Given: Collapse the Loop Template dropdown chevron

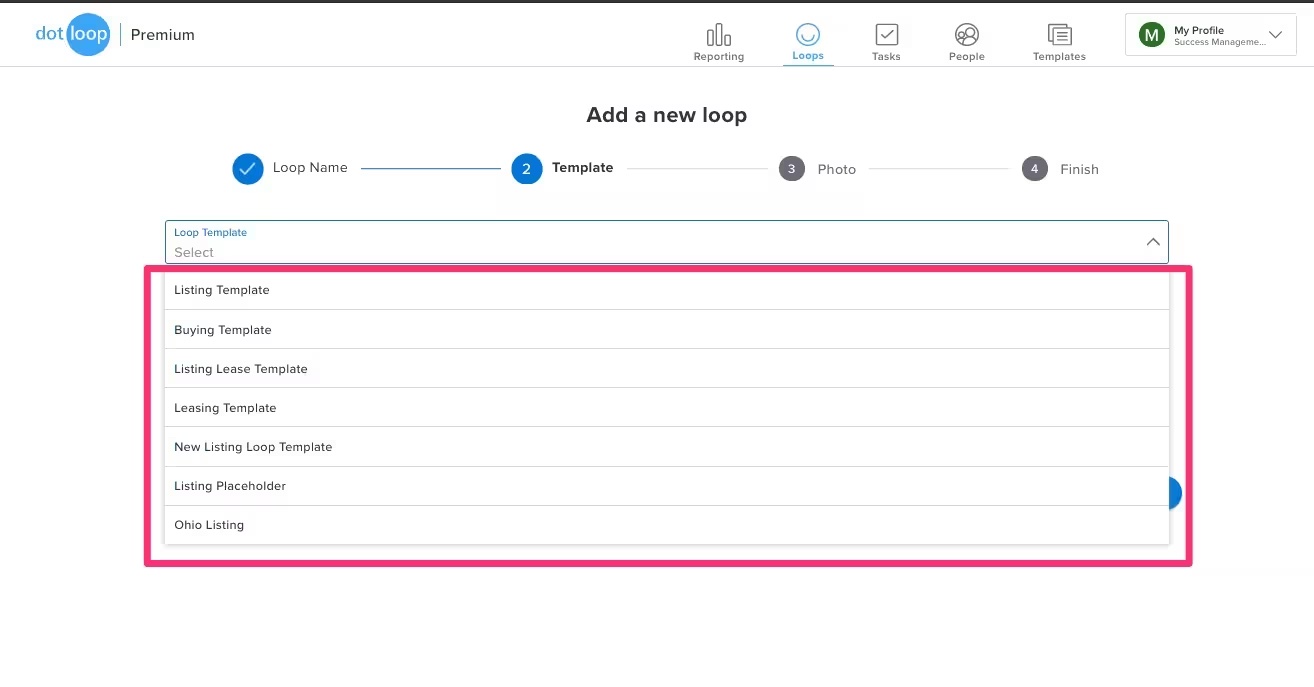Looking at the screenshot, I should click(1152, 242).
